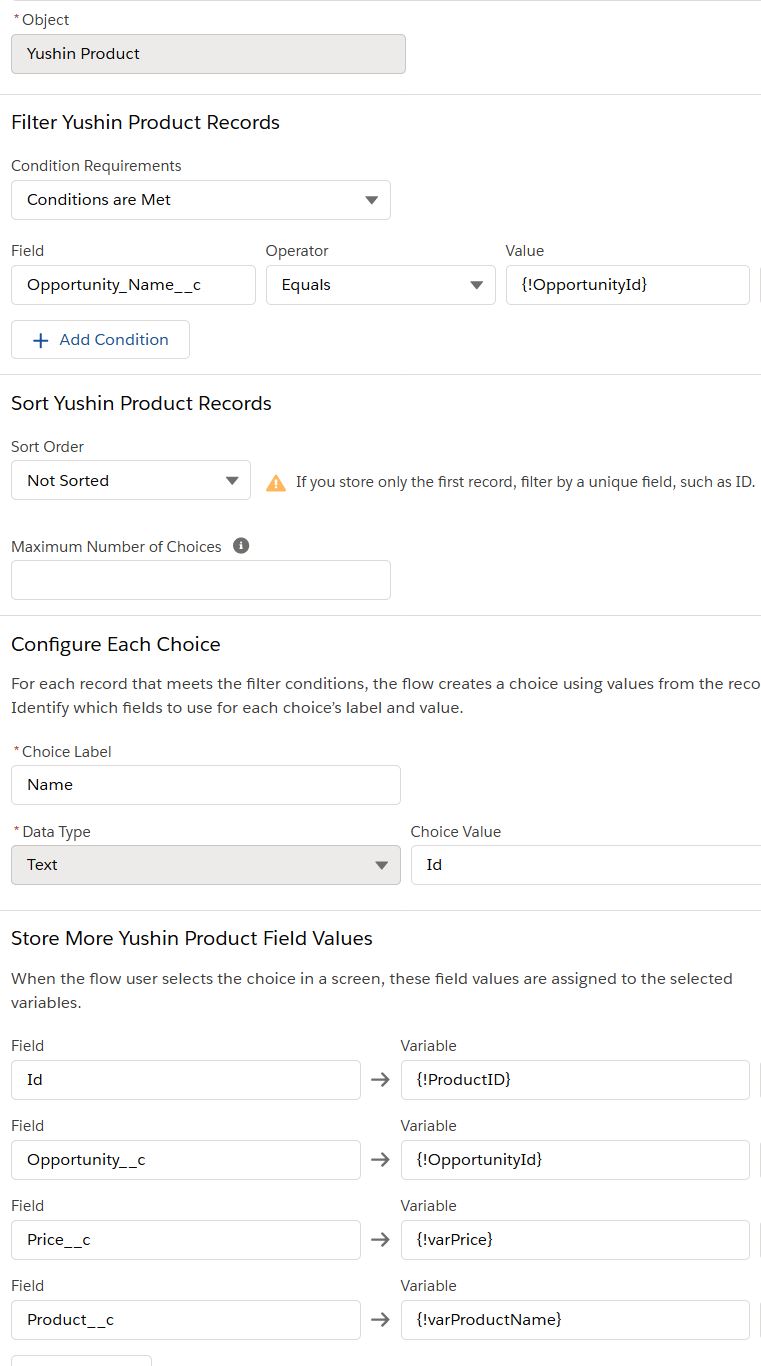Click the {!OpportunityId} filter value field
761x1366 pixels.
coord(627,285)
